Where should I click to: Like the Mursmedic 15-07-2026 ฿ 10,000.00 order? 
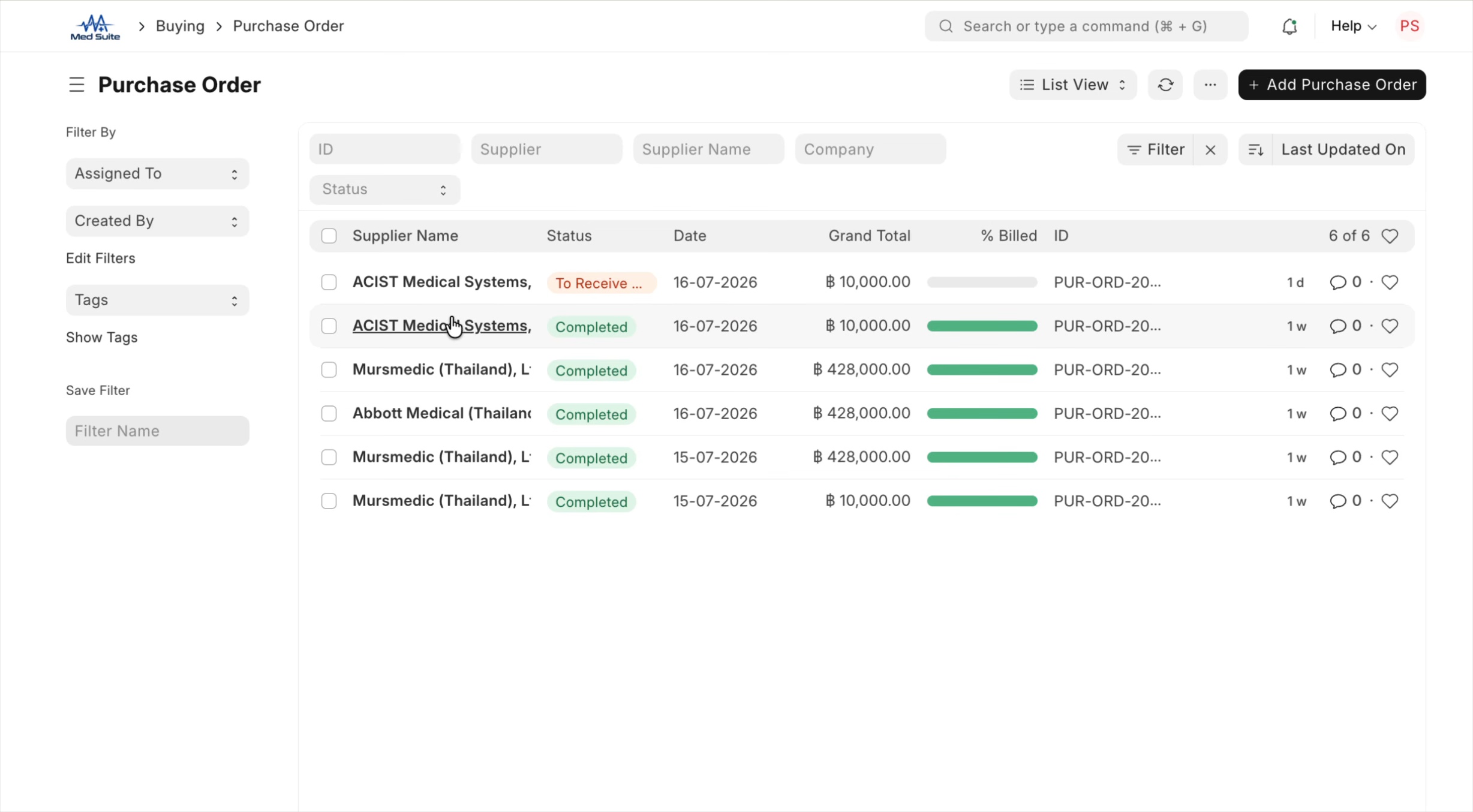click(x=1390, y=501)
